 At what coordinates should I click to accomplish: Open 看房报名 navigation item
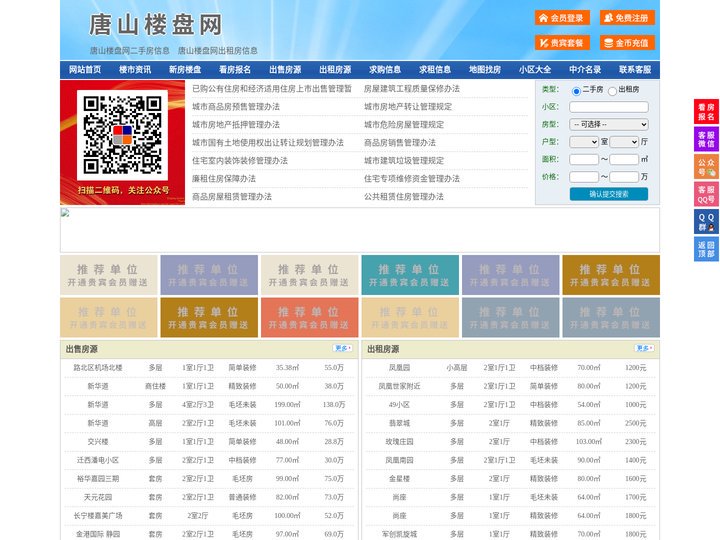pyautogui.click(x=235, y=70)
